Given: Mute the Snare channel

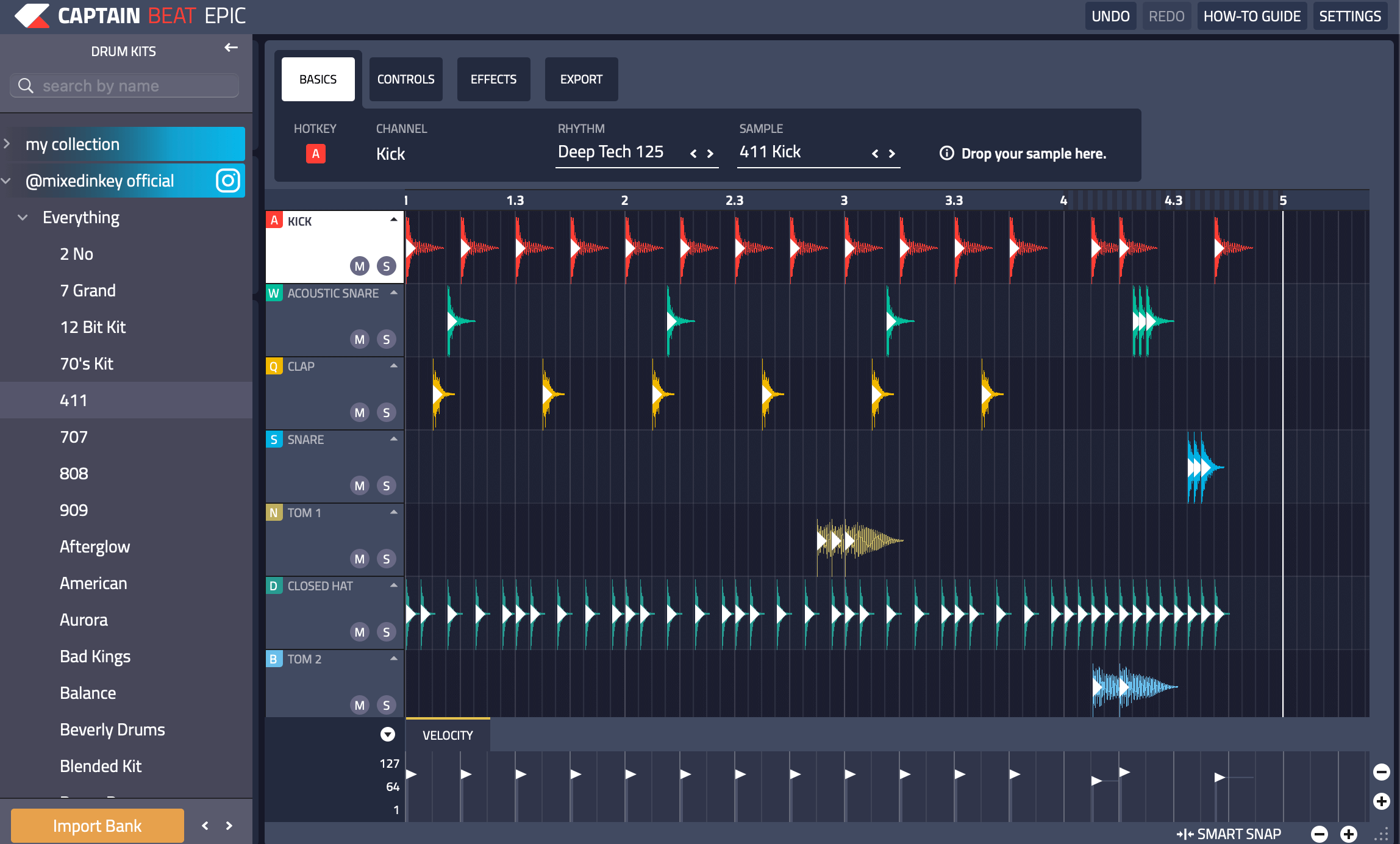Looking at the screenshot, I should point(360,485).
